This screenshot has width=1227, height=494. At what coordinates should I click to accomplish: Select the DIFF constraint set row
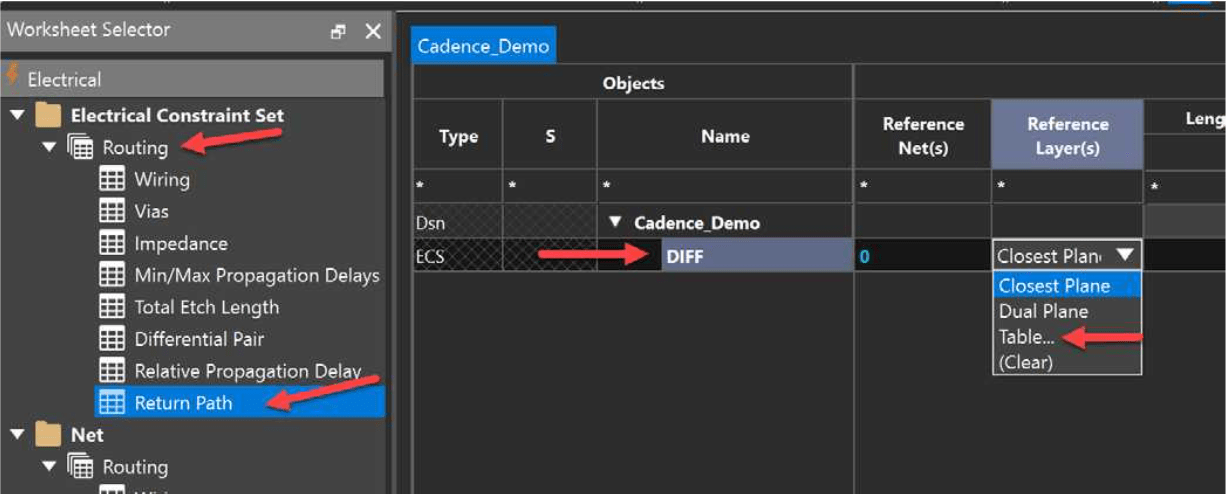coord(757,256)
